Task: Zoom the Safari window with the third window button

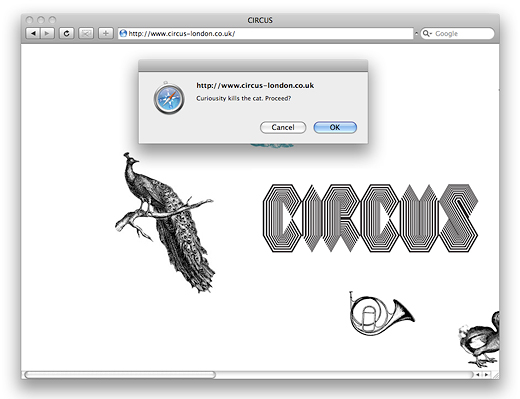Action: point(52,20)
